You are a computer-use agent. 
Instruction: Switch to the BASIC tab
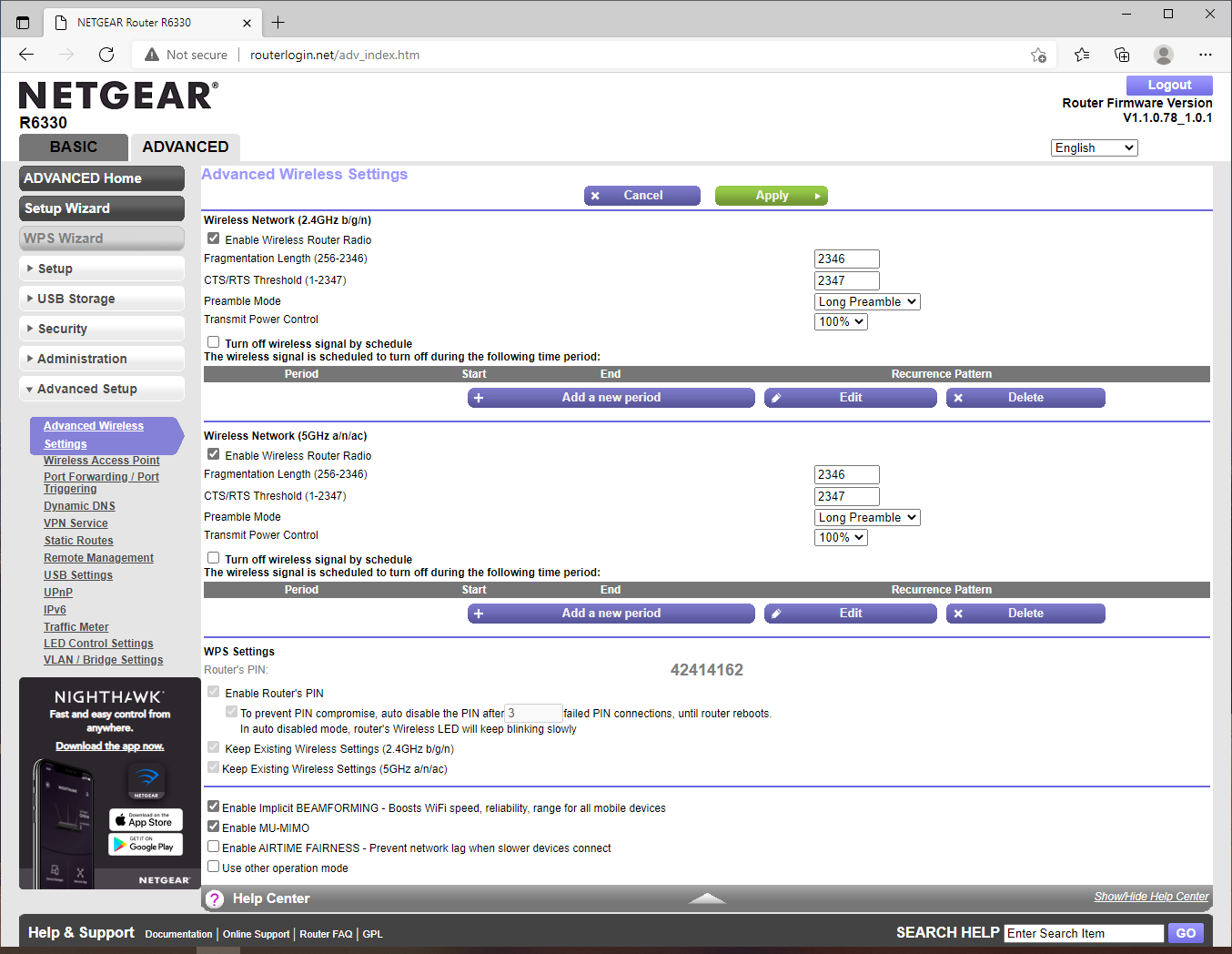point(74,147)
